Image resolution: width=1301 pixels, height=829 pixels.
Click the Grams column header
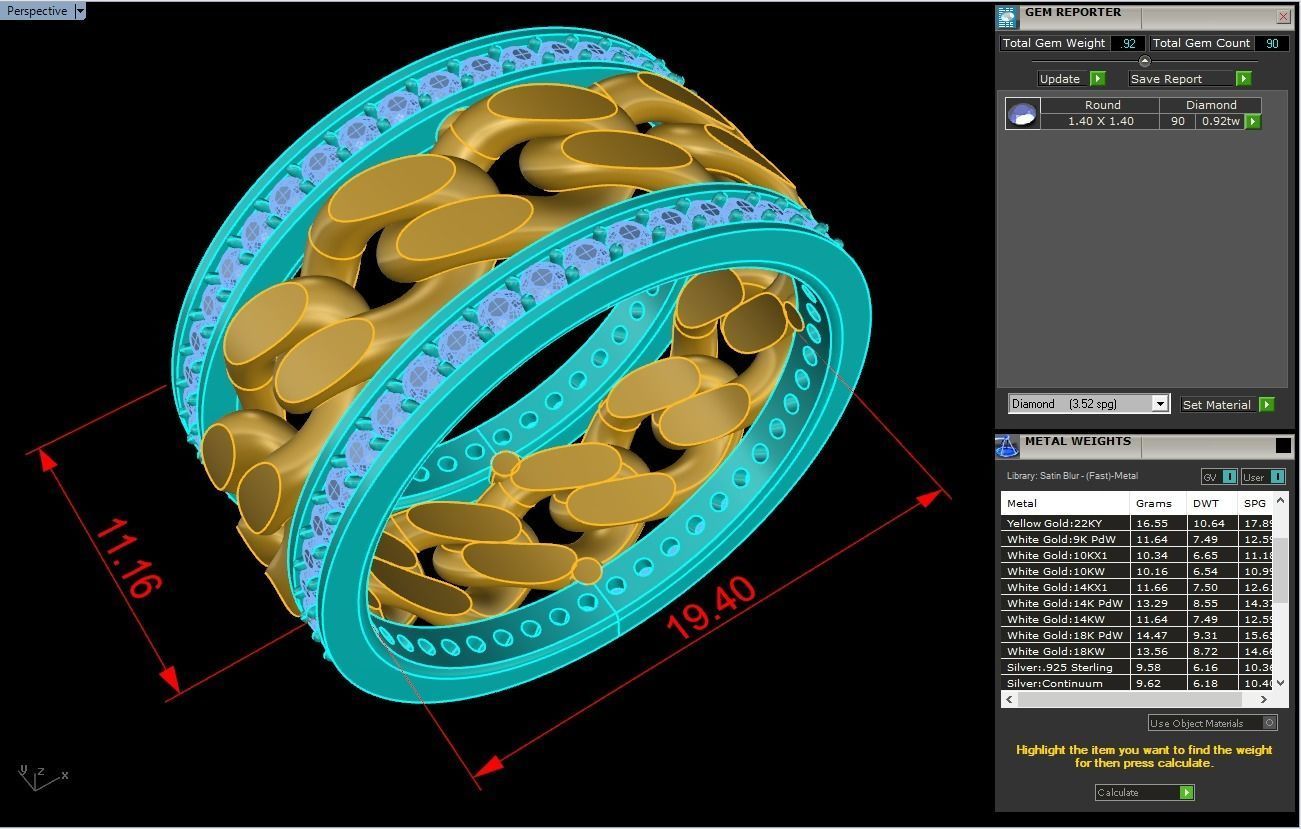(1158, 503)
